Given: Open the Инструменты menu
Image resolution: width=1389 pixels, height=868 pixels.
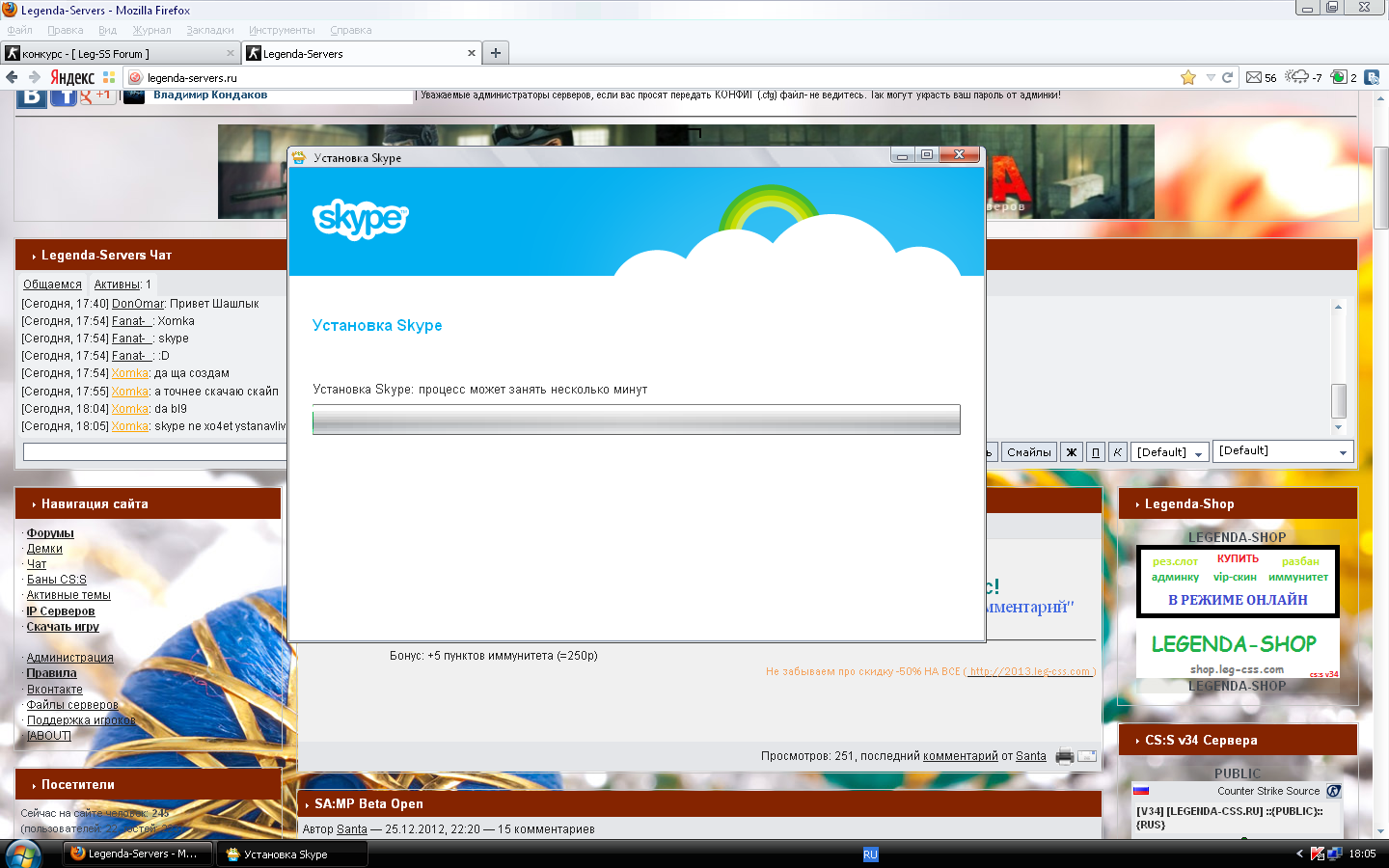Looking at the screenshot, I should pos(282,30).
